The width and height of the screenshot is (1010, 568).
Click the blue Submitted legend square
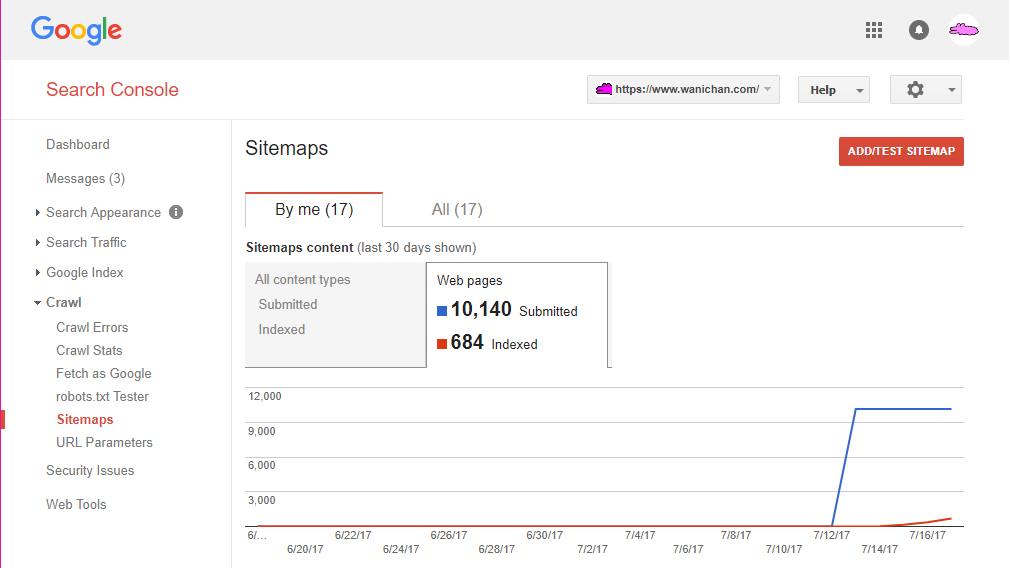442,311
